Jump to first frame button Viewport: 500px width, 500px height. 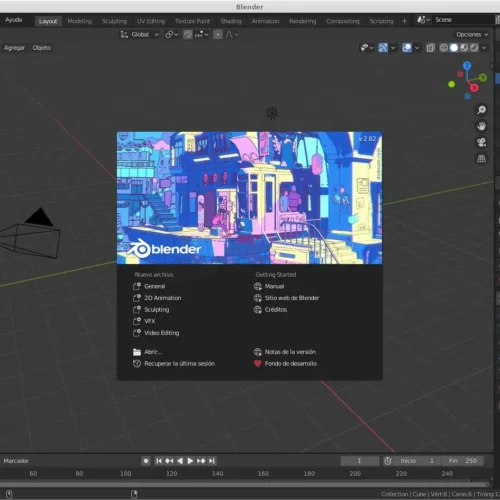[x=159, y=461]
